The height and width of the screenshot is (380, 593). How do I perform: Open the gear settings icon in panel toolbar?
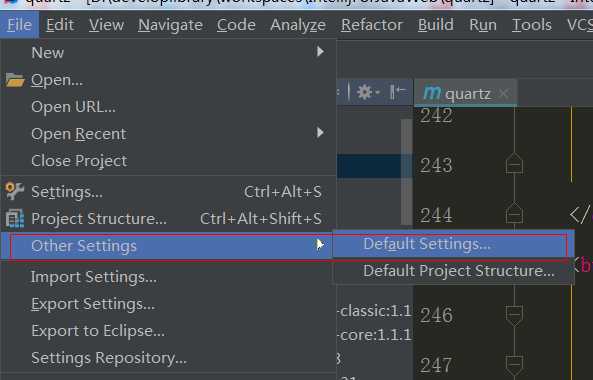click(x=366, y=92)
